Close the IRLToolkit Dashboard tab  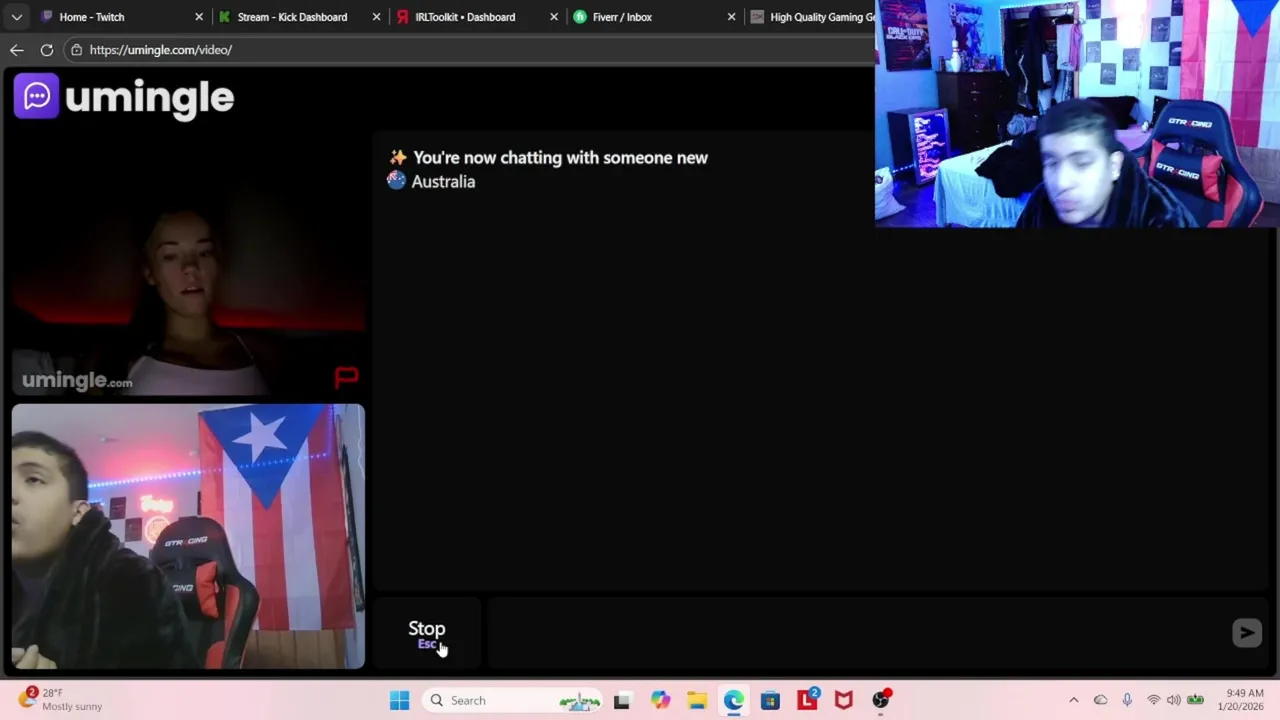coord(553,17)
